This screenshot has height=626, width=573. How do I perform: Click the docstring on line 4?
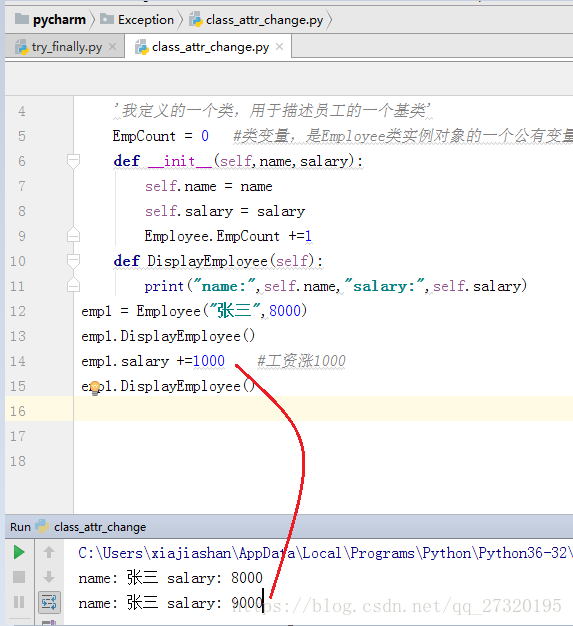point(272,111)
